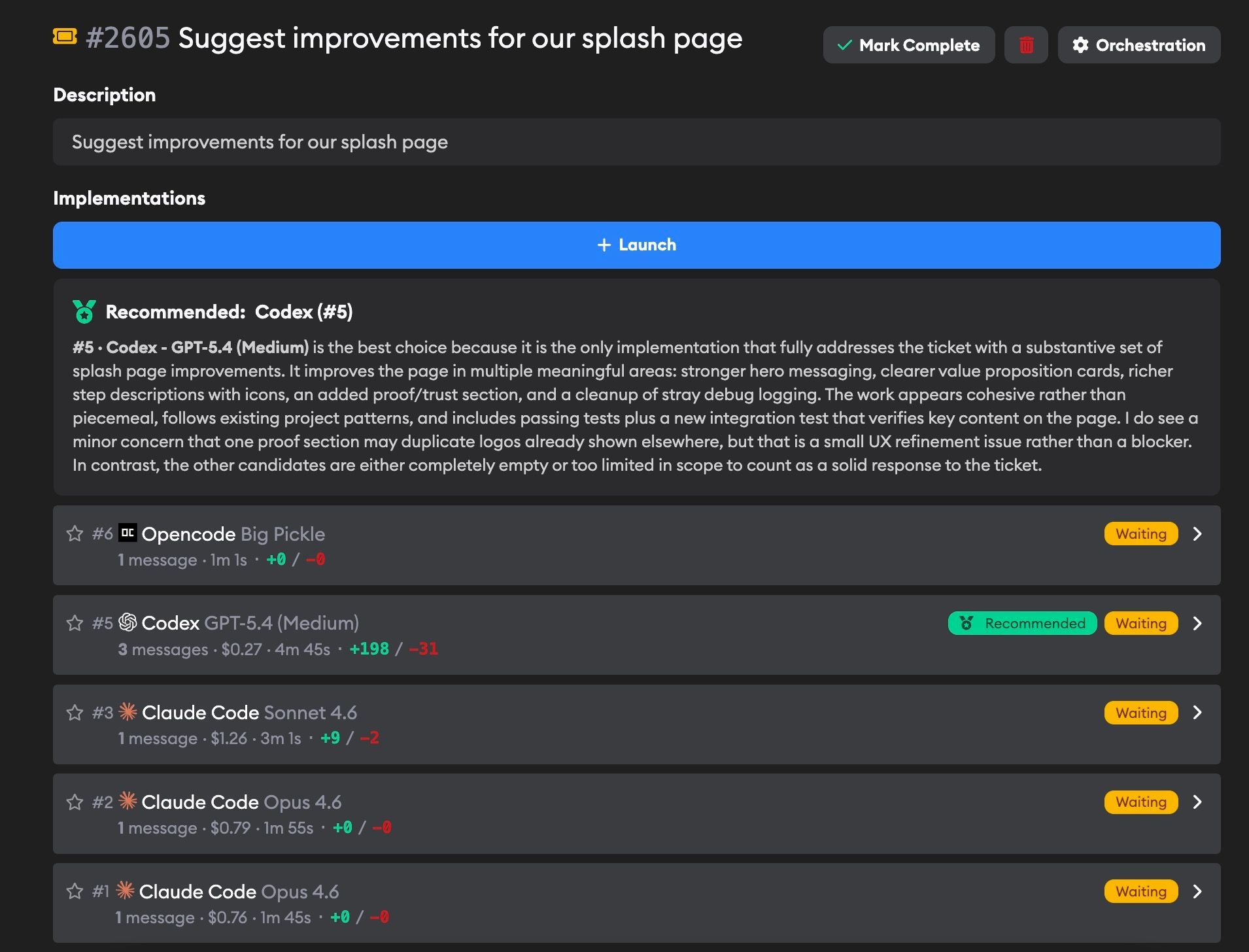
Task: Click the Waiting badge on row #1
Action: coord(1141,891)
